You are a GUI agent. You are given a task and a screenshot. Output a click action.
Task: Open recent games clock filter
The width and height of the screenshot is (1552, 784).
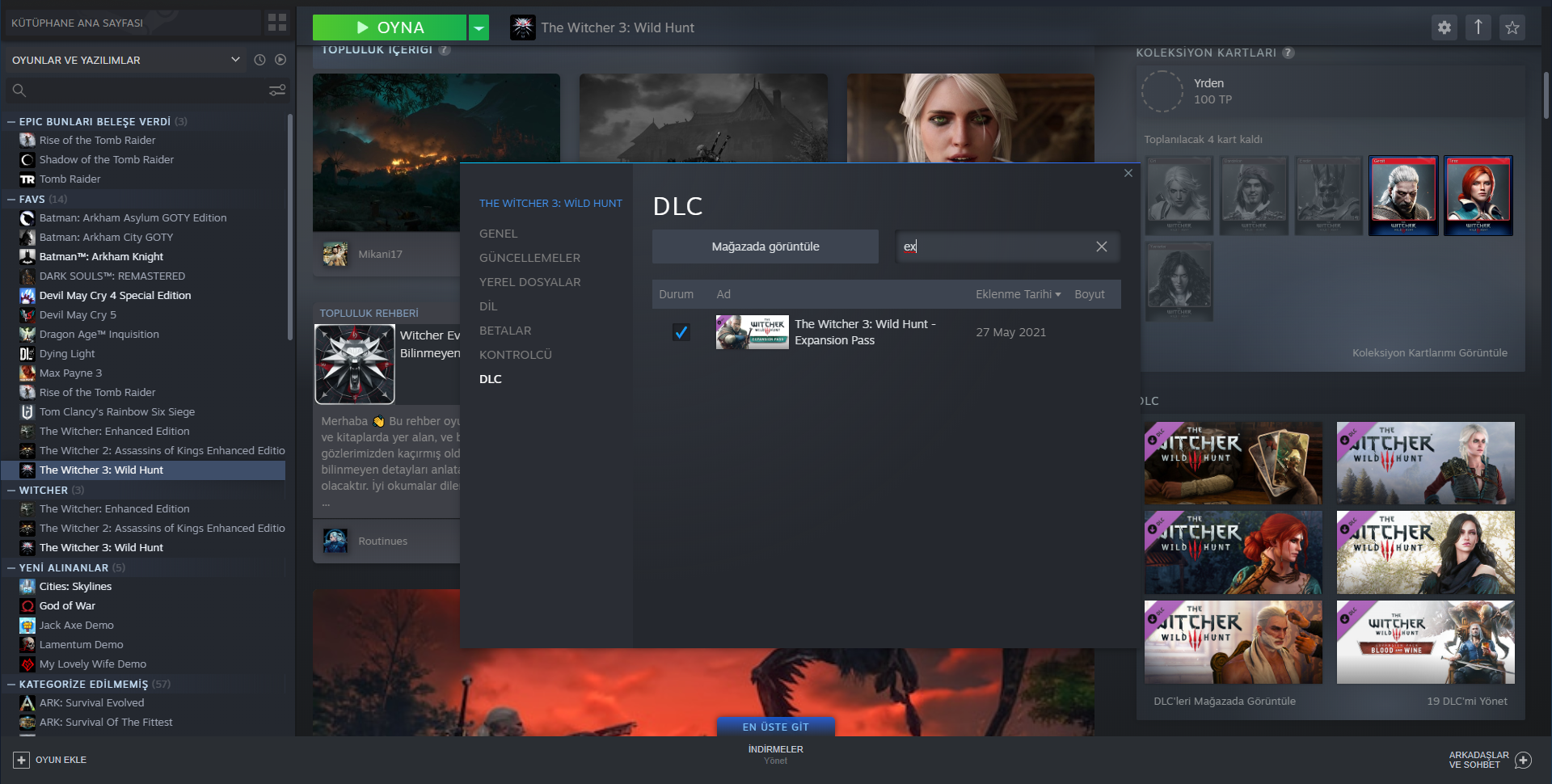(259, 60)
